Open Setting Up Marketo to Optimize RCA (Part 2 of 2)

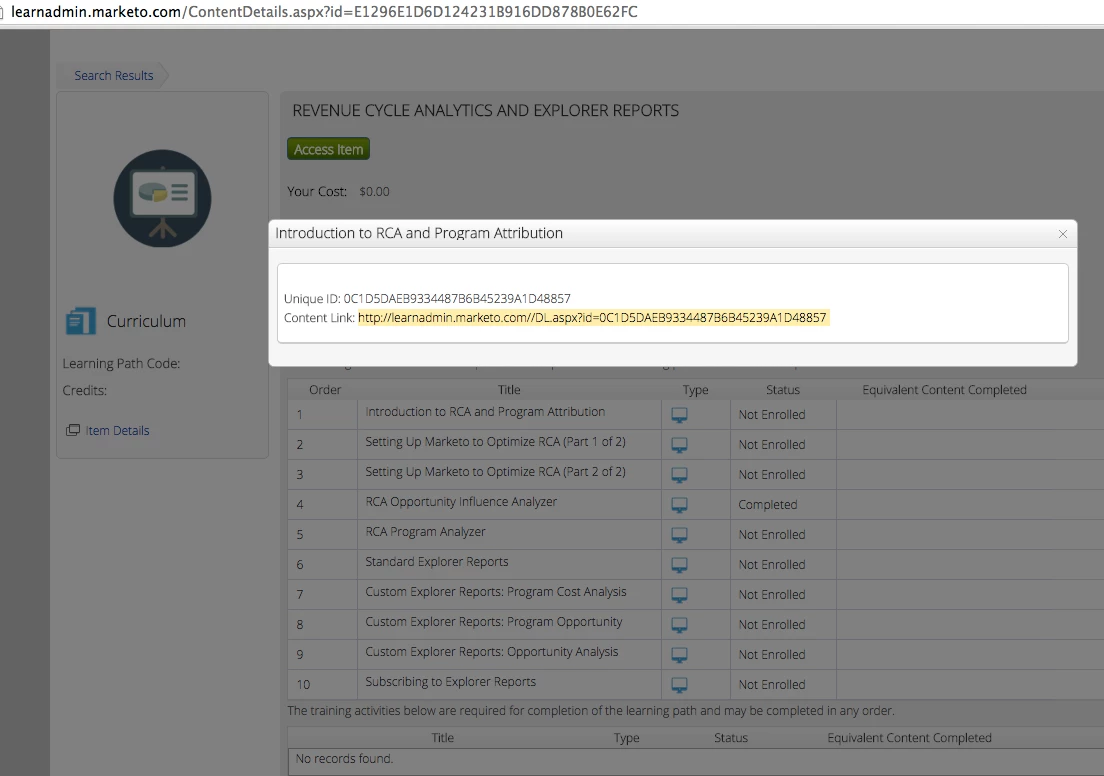pyautogui.click(x=495, y=472)
